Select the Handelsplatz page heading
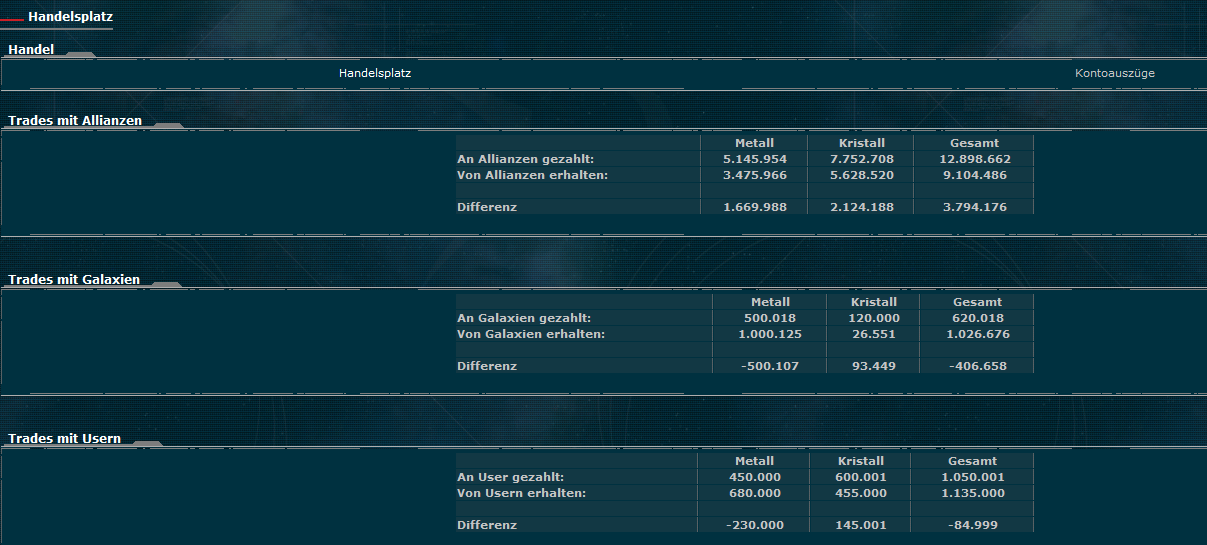The image size is (1207, 545). 71,17
